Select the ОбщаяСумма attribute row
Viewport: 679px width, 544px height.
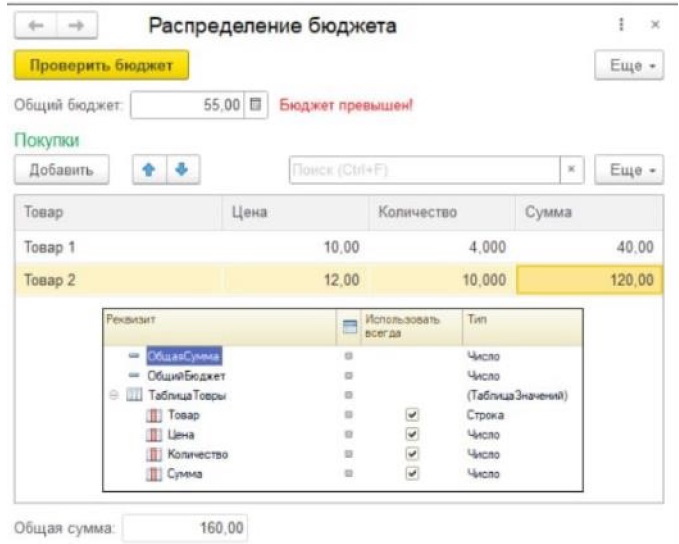click(x=183, y=356)
